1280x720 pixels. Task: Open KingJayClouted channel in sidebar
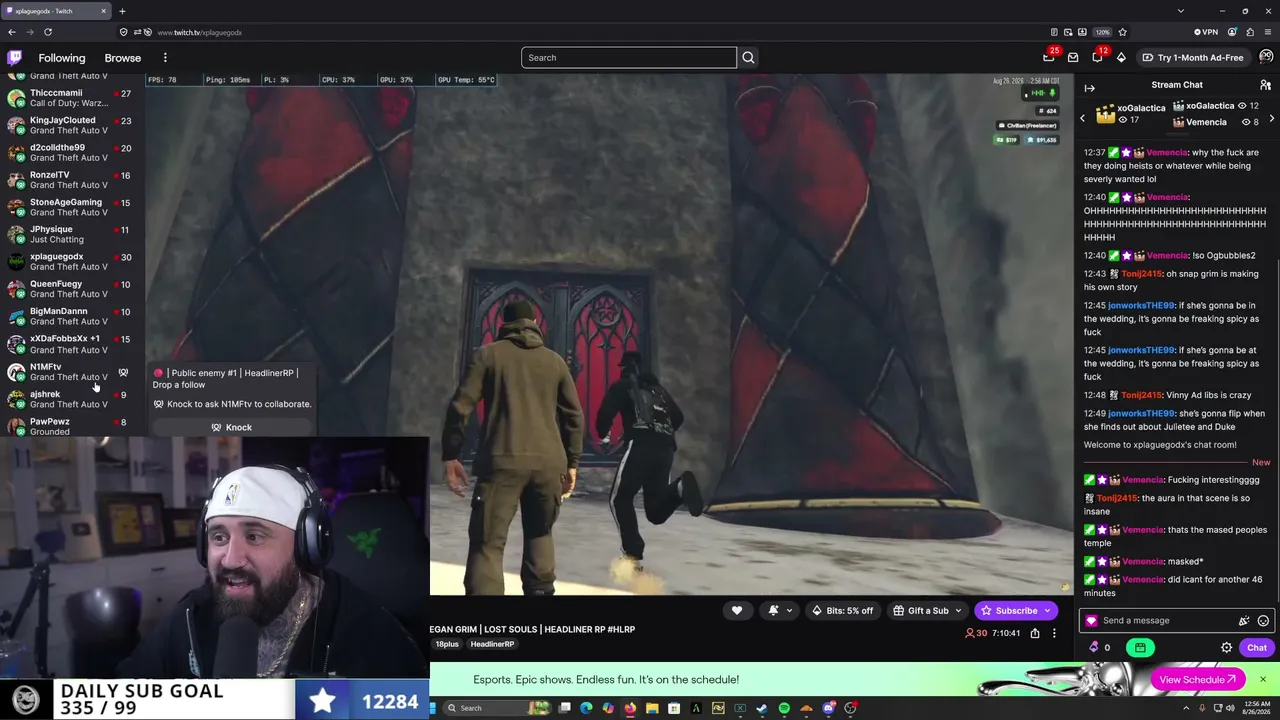point(72,125)
